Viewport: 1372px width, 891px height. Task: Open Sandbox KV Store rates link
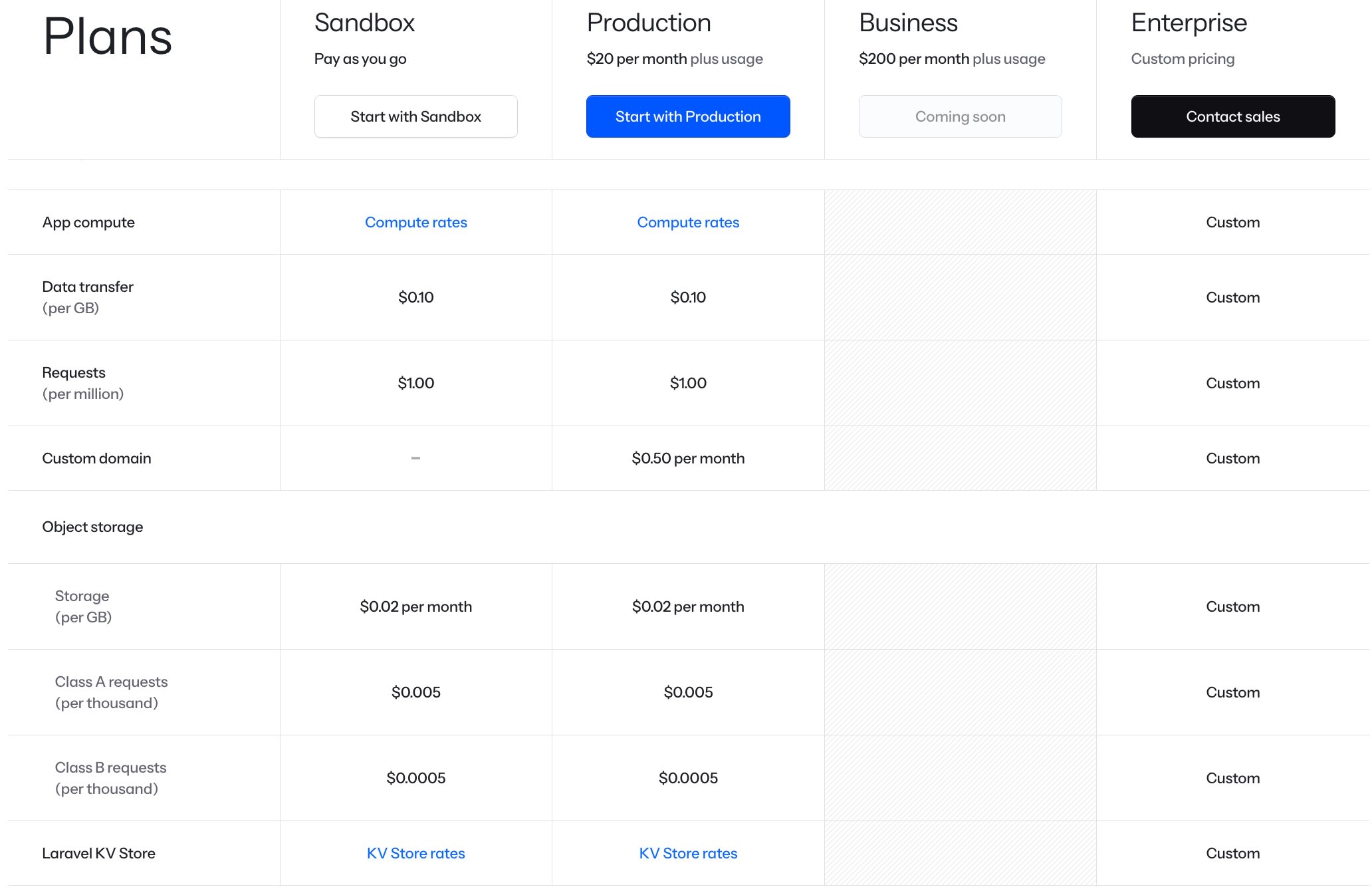tap(415, 853)
